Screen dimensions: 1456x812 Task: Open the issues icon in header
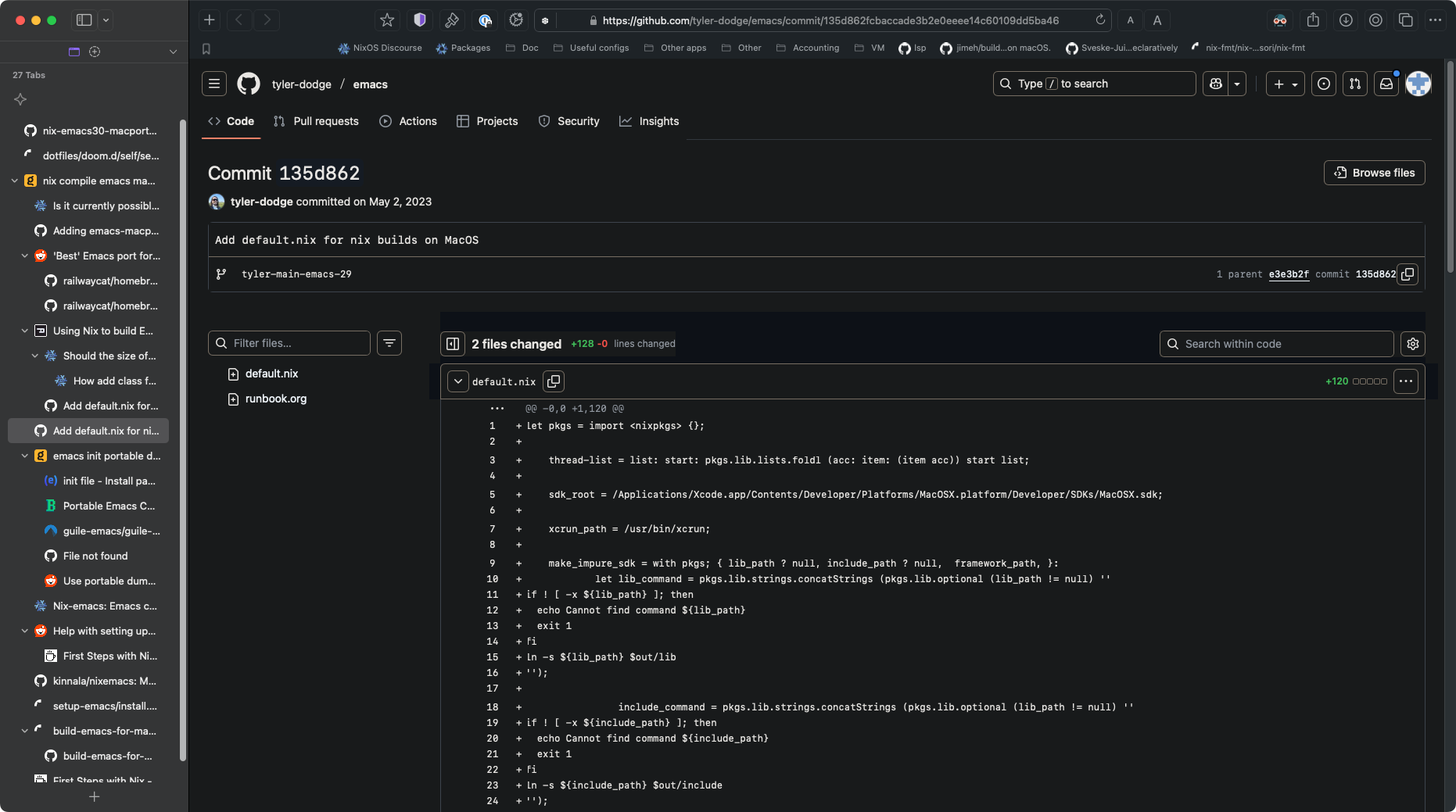pyautogui.click(x=1324, y=84)
